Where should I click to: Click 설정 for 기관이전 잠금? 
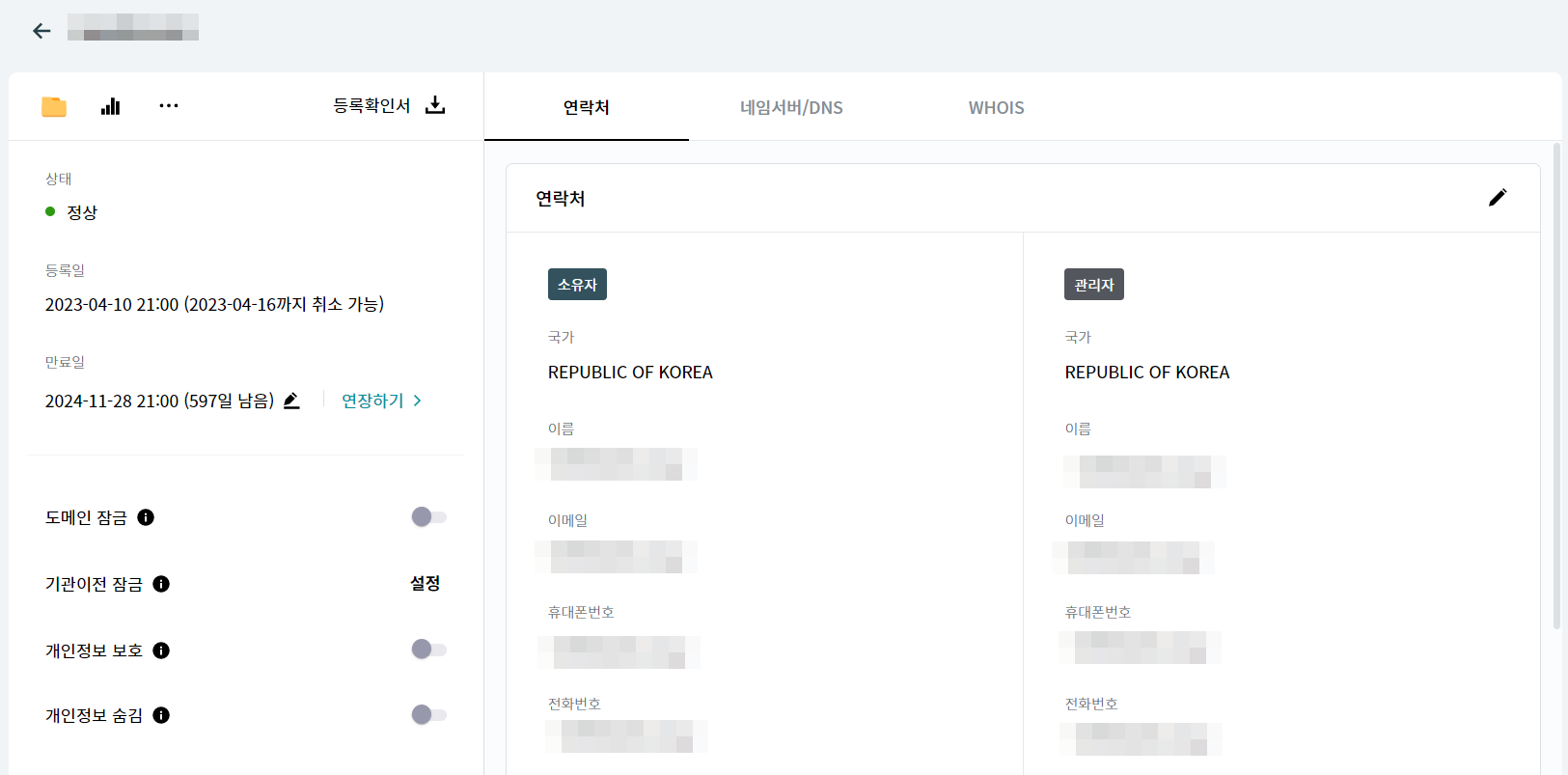[425, 583]
